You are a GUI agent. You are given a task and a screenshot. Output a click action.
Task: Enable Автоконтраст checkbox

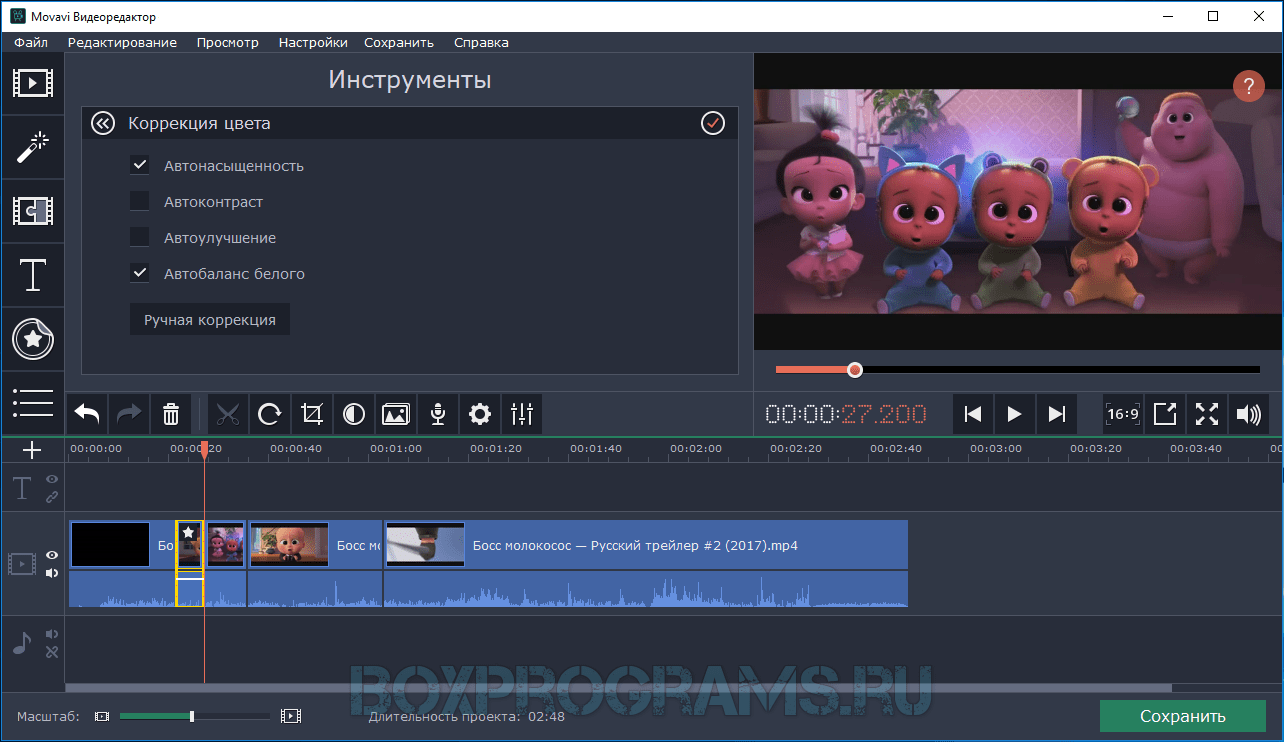point(140,202)
